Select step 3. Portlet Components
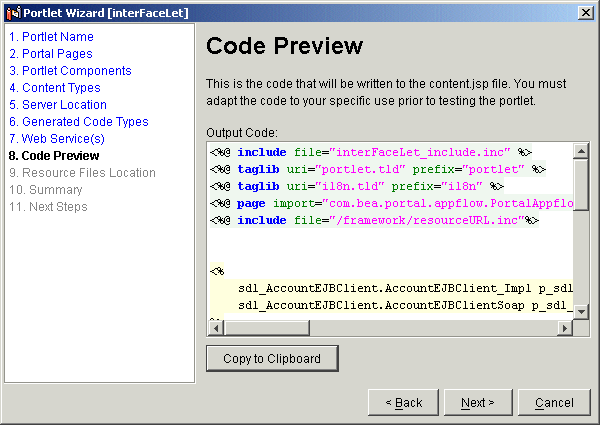This screenshot has width=600, height=425. [x=70, y=71]
